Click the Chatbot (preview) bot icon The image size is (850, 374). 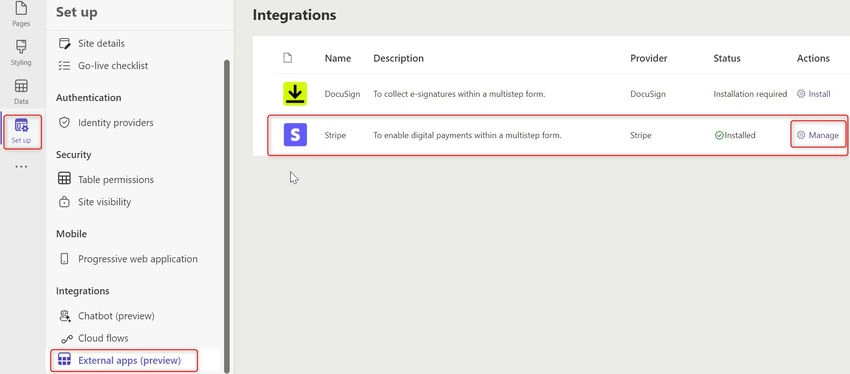(x=66, y=315)
